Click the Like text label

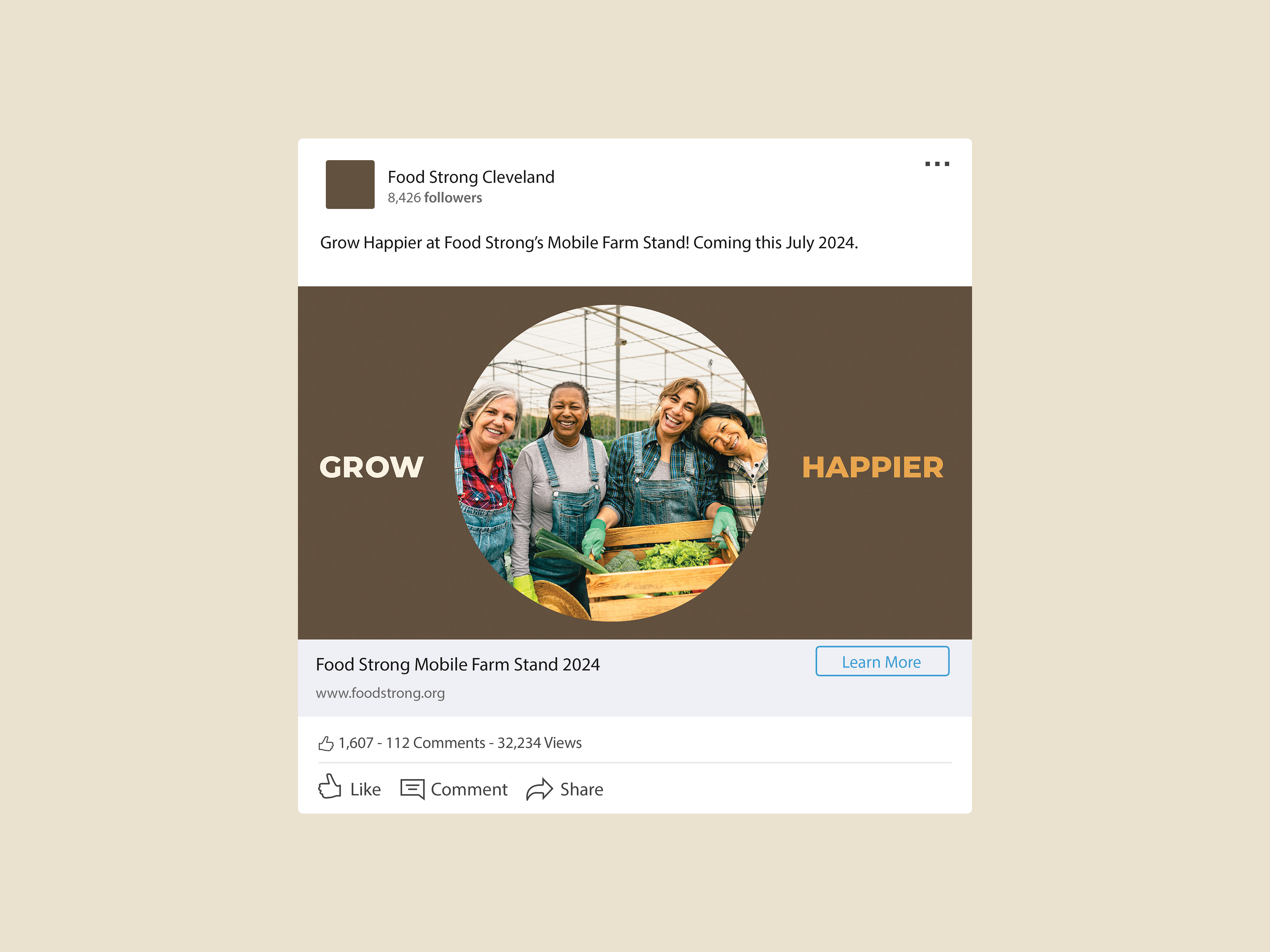click(365, 790)
